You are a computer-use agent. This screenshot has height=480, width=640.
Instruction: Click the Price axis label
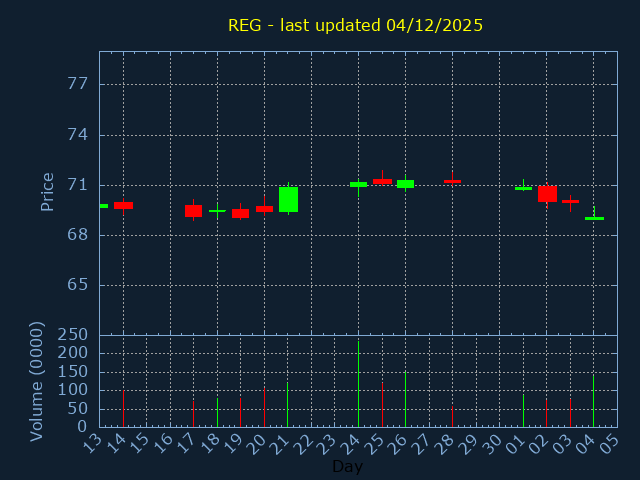click(x=47, y=191)
